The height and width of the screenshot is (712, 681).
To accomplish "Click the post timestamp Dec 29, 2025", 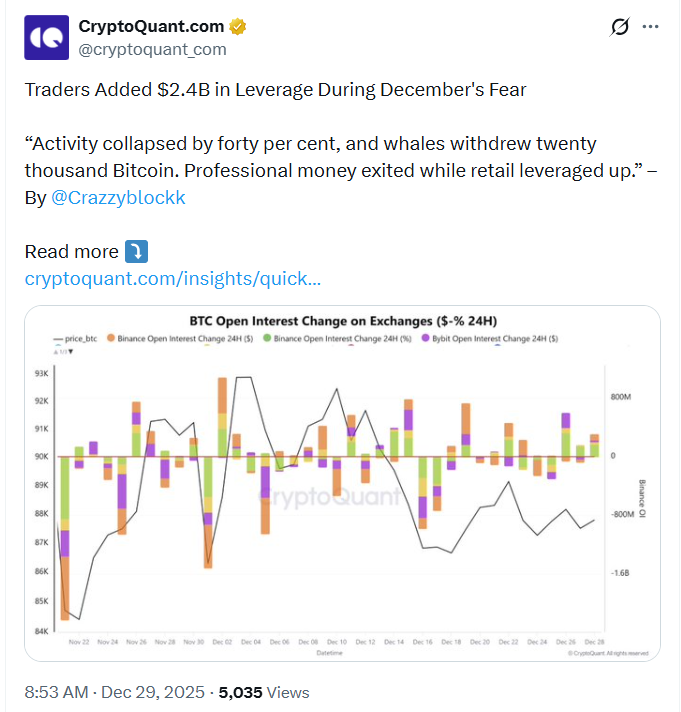I will pos(152,692).
